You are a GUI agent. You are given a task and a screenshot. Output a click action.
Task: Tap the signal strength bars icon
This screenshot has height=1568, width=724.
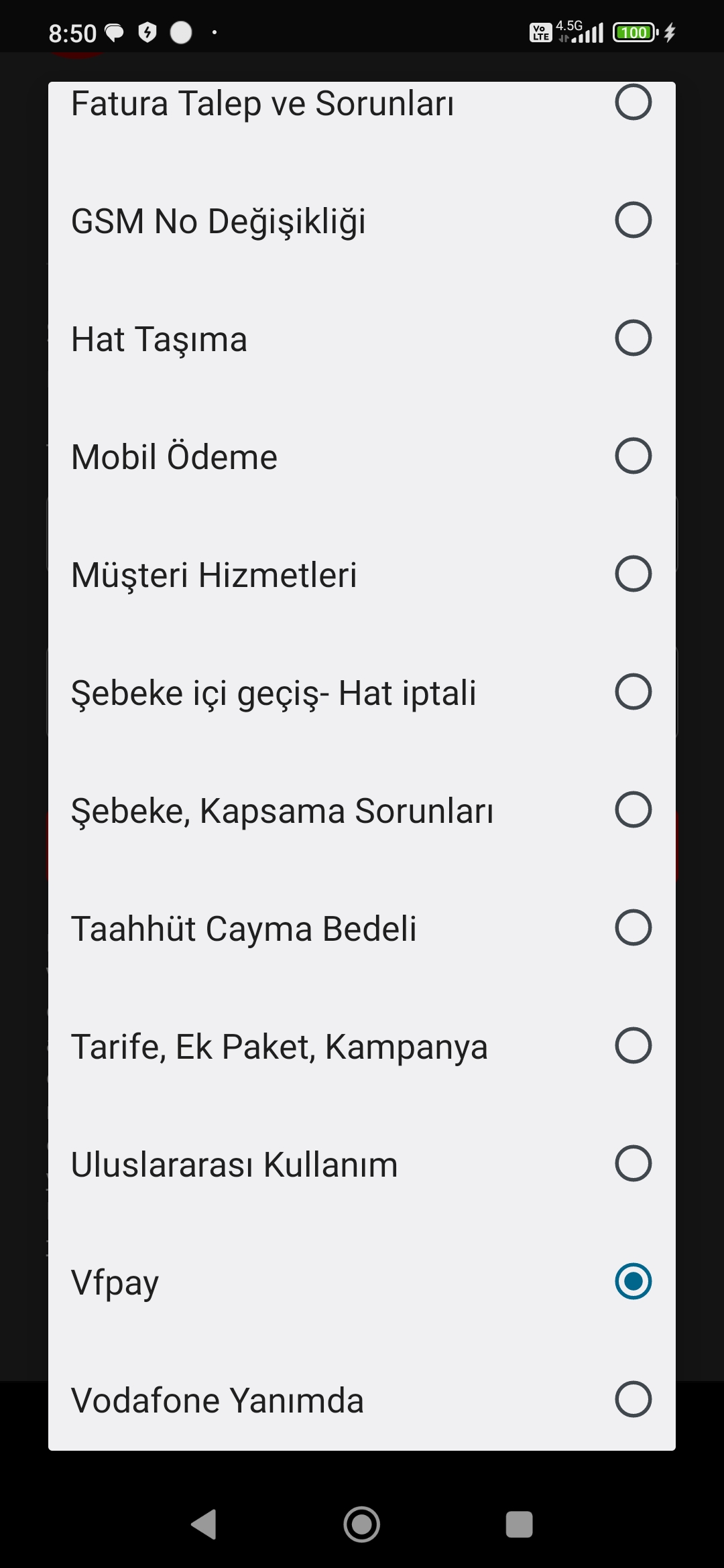point(588,34)
